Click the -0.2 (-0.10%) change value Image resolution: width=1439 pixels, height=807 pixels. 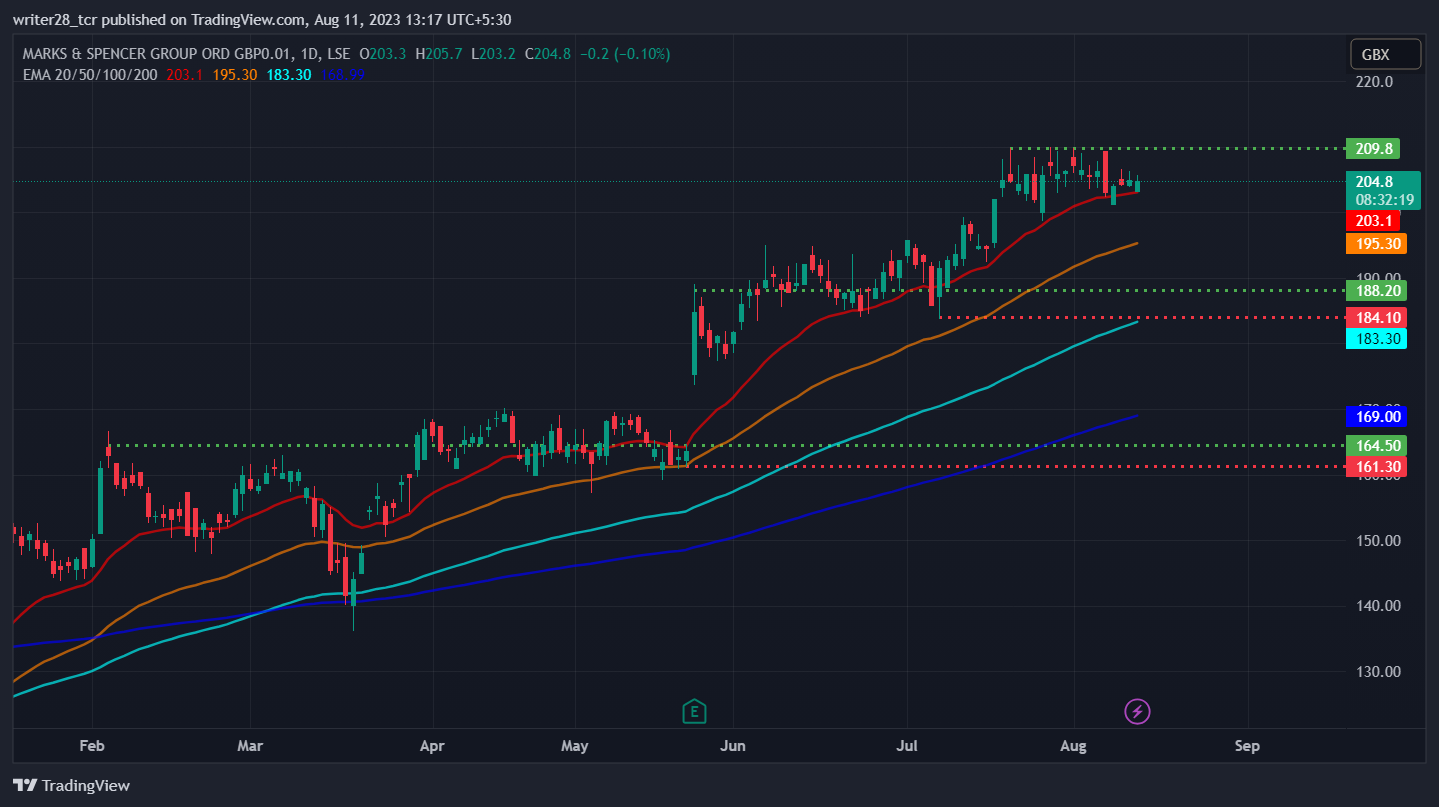coord(624,54)
